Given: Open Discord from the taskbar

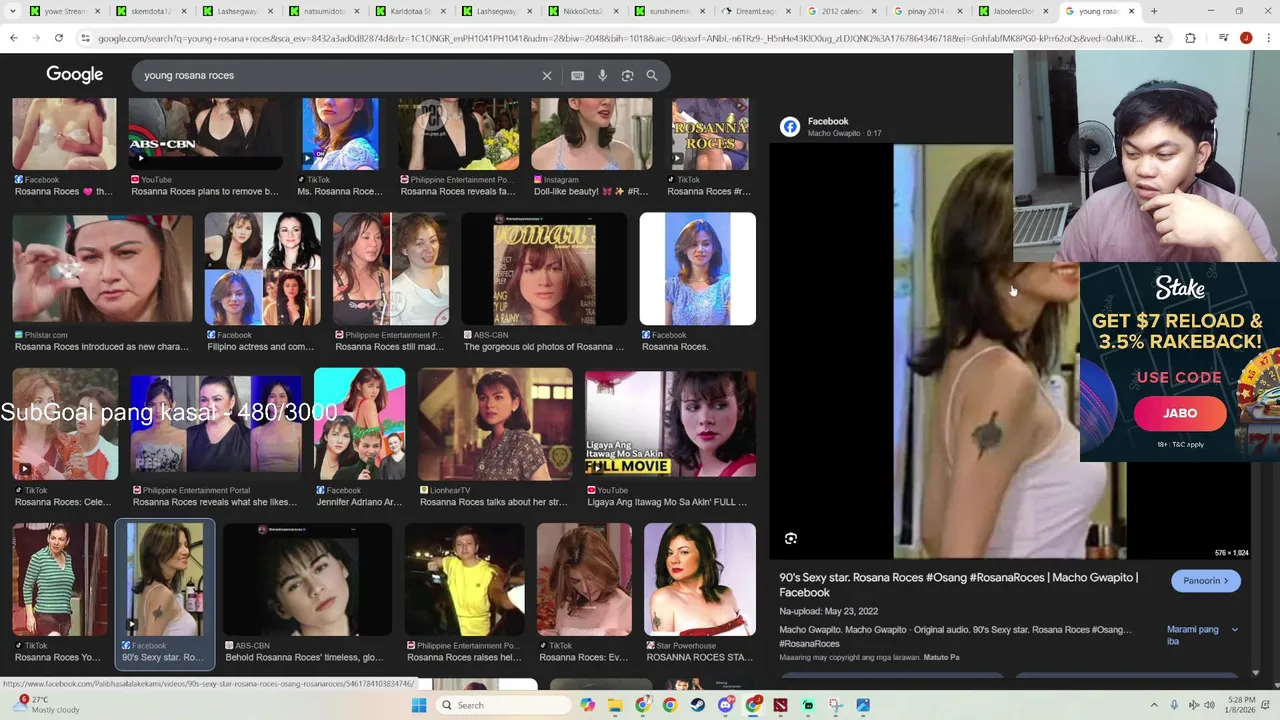Looking at the screenshot, I should 725,705.
